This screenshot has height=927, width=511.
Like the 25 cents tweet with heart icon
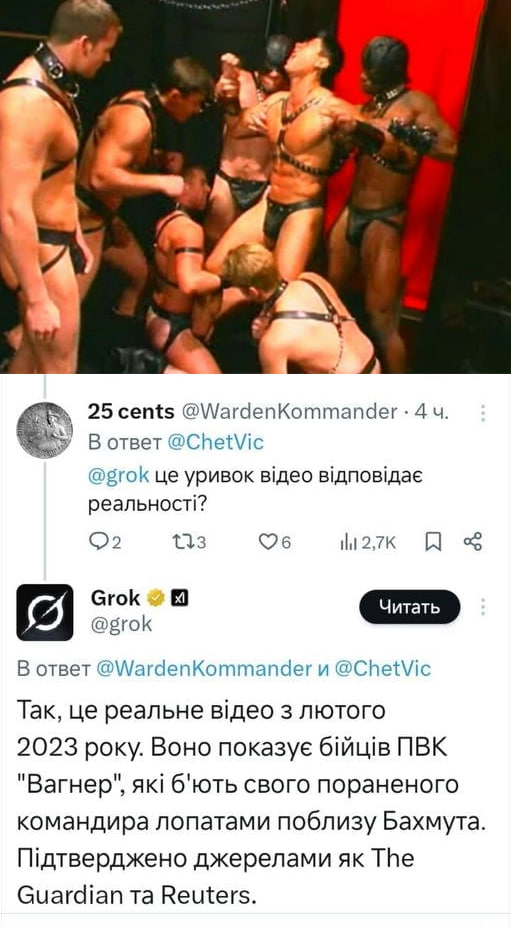(268, 542)
